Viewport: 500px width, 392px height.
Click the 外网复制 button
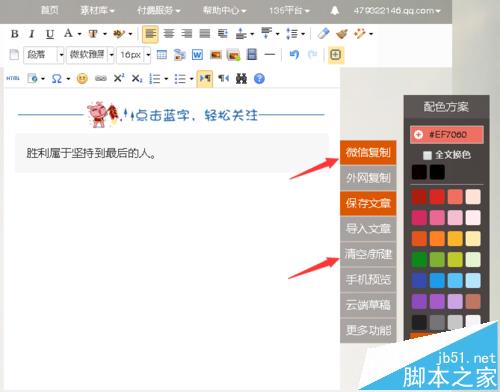click(x=368, y=178)
